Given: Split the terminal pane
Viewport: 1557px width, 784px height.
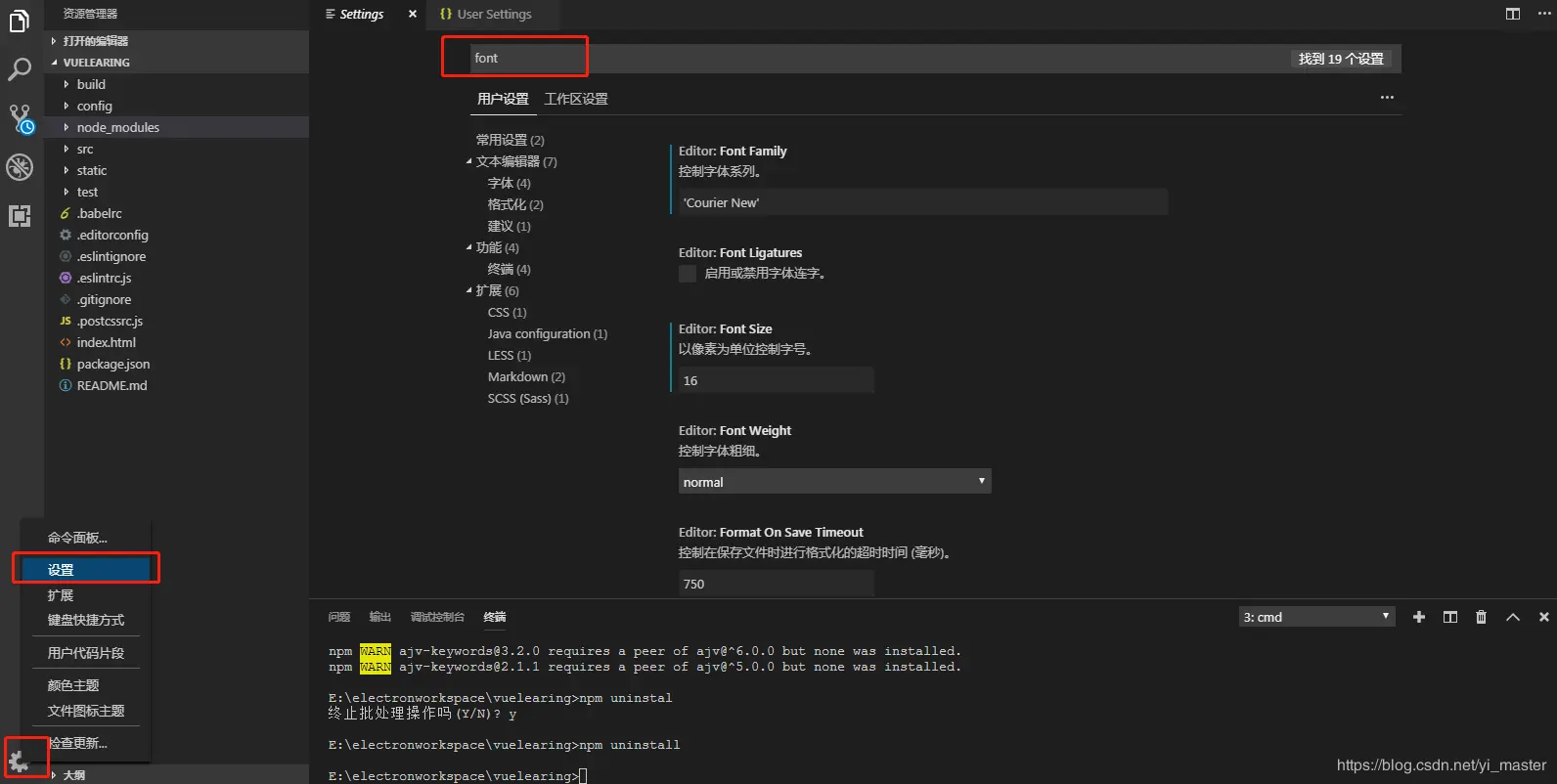Looking at the screenshot, I should 1450,617.
